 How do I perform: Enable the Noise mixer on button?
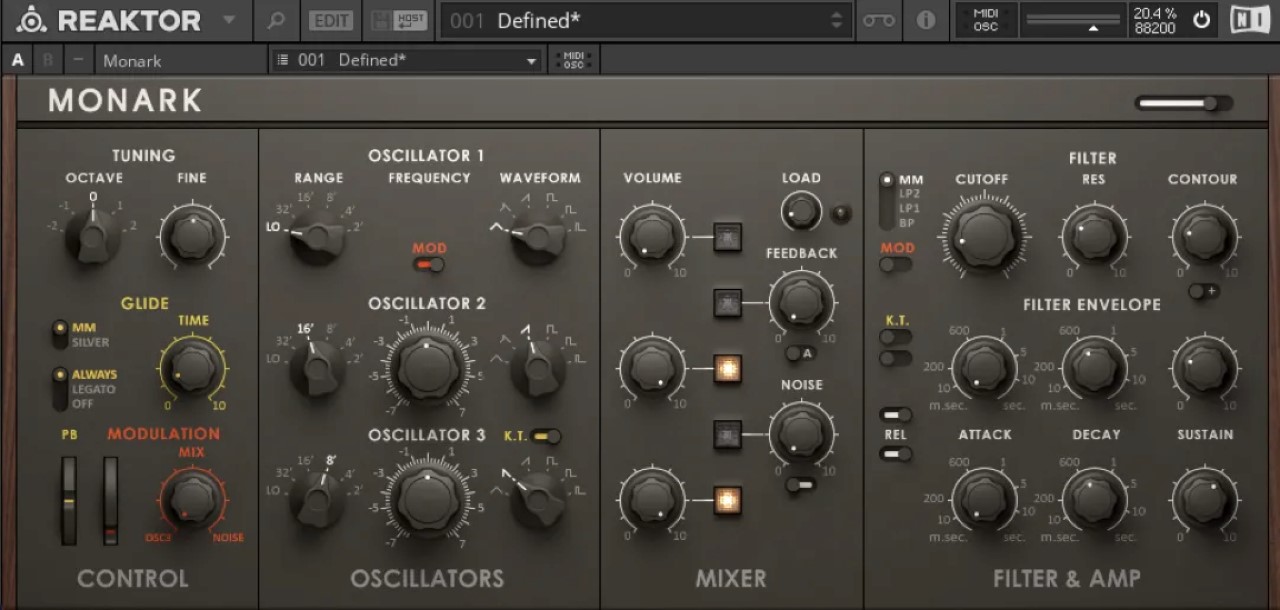pos(728,433)
